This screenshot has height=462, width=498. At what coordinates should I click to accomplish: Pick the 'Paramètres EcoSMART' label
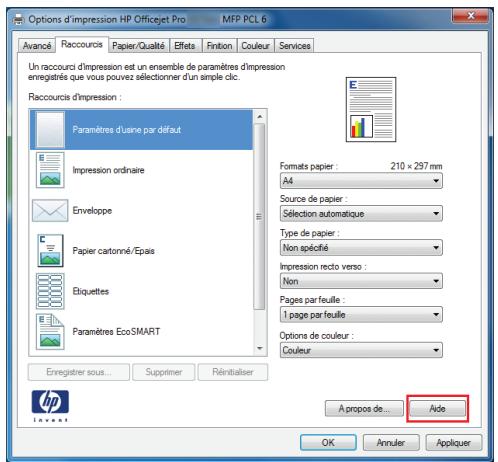pos(116,332)
